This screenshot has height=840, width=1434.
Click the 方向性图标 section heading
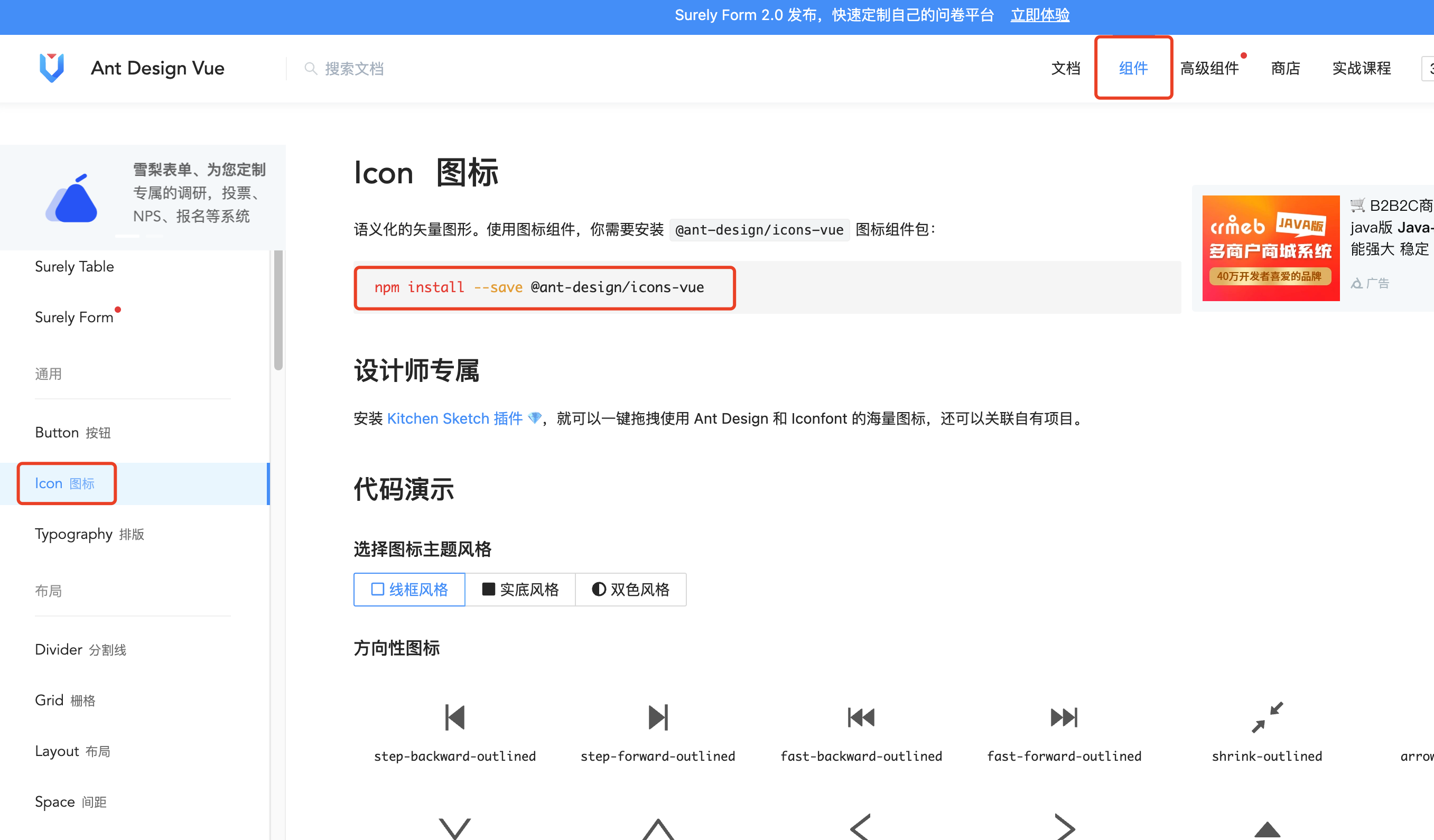397,648
